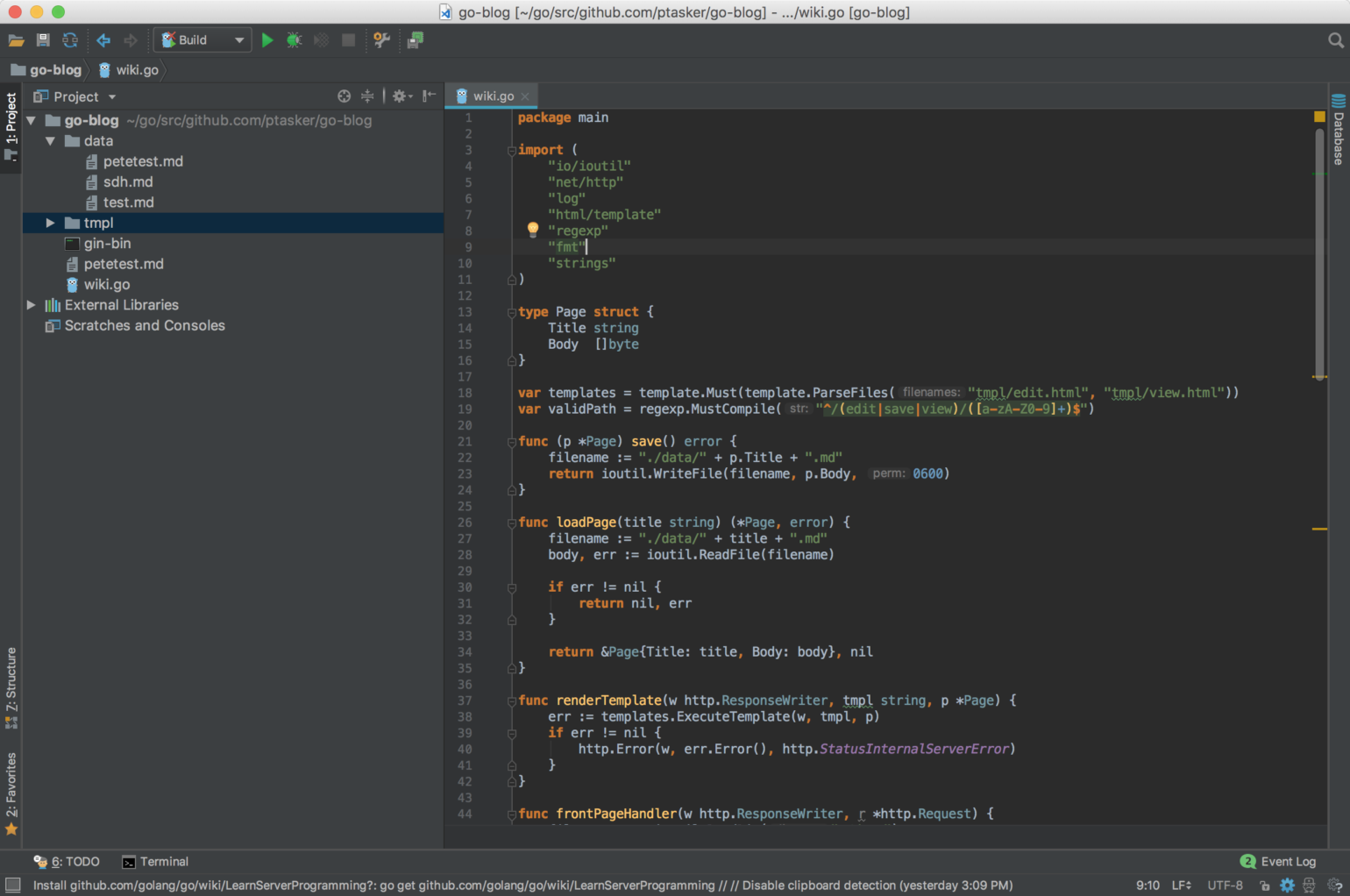Hide the Project panel with arrow icon
This screenshot has width=1350, height=896.
[x=429, y=96]
